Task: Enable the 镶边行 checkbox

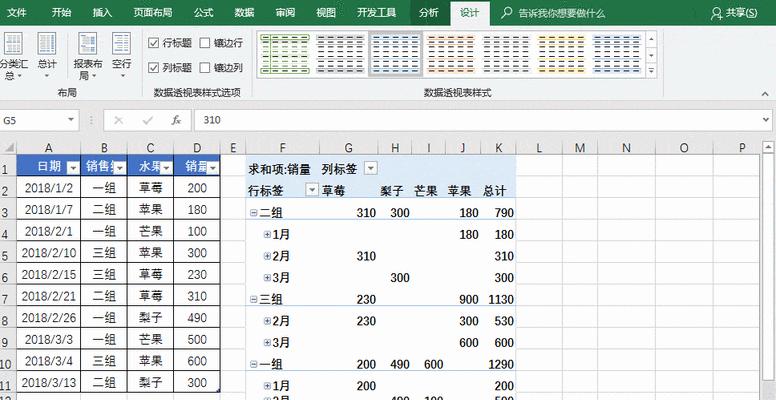Action: point(205,43)
